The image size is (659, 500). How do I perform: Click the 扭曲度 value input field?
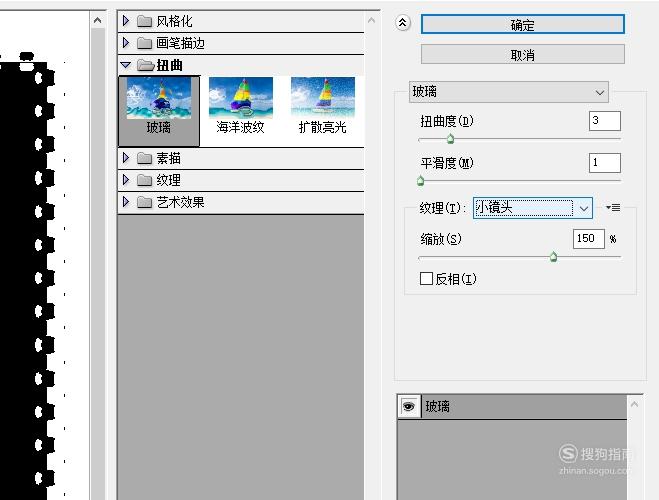click(604, 121)
